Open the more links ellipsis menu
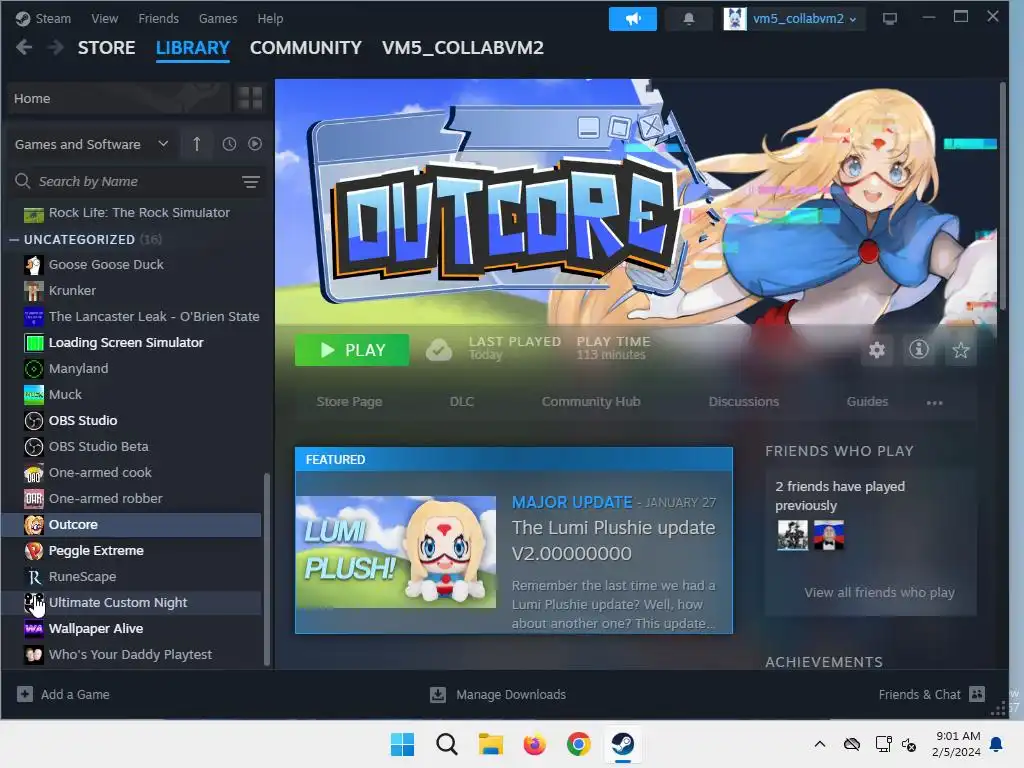Viewport: 1024px width, 768px height. click(x=935, y=402)
